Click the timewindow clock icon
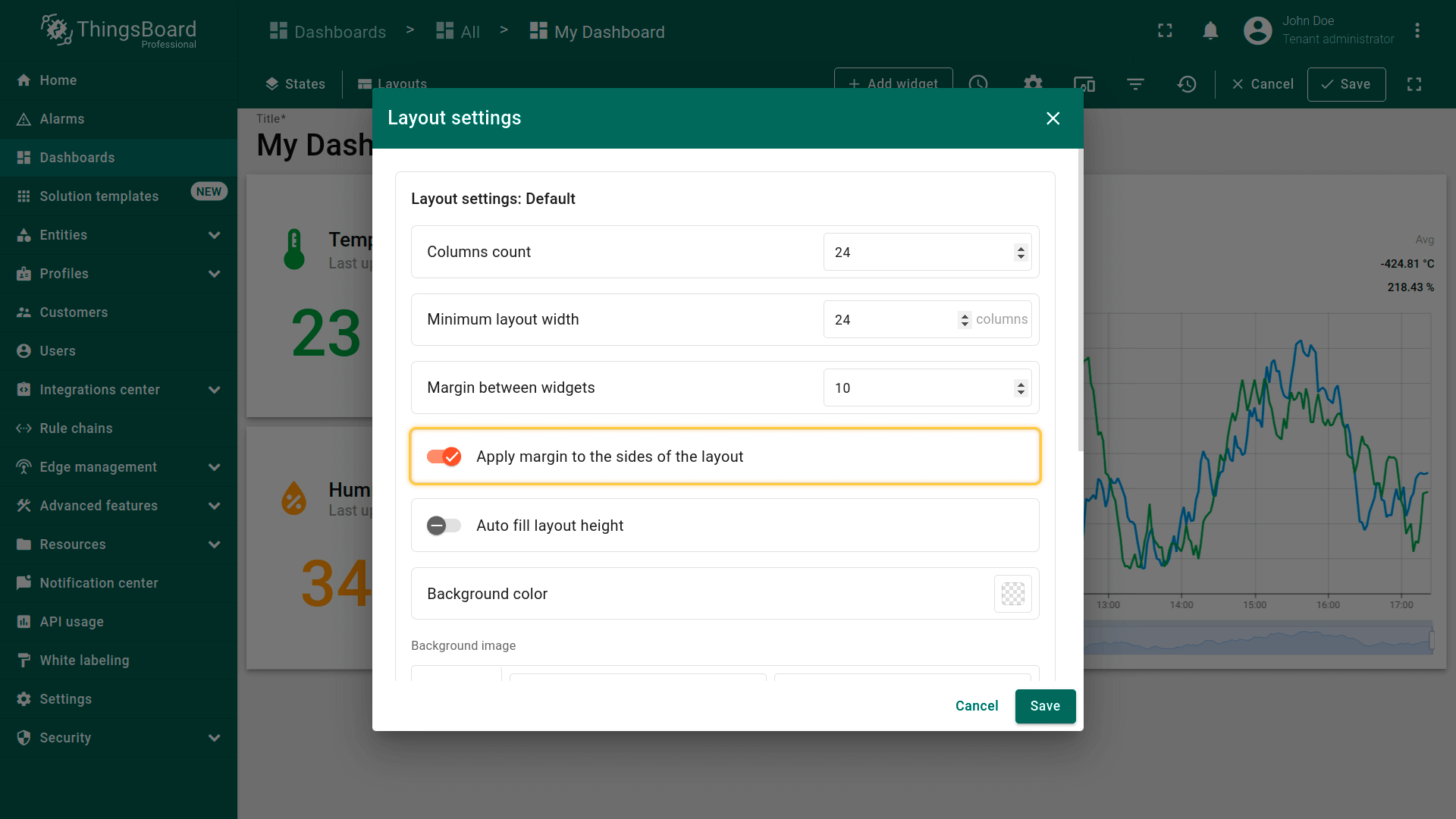Image resolution: width=1456 pixels, height=819 pixels. coord(978,83)
